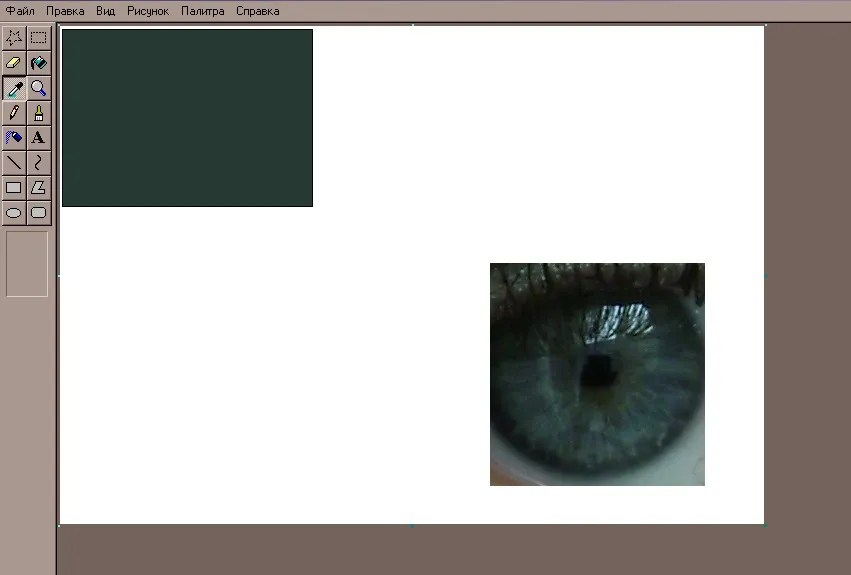The height and width of the screenshot is (575, 851).
Task: Open the Рисунок menu
Action: pos(148,11)
